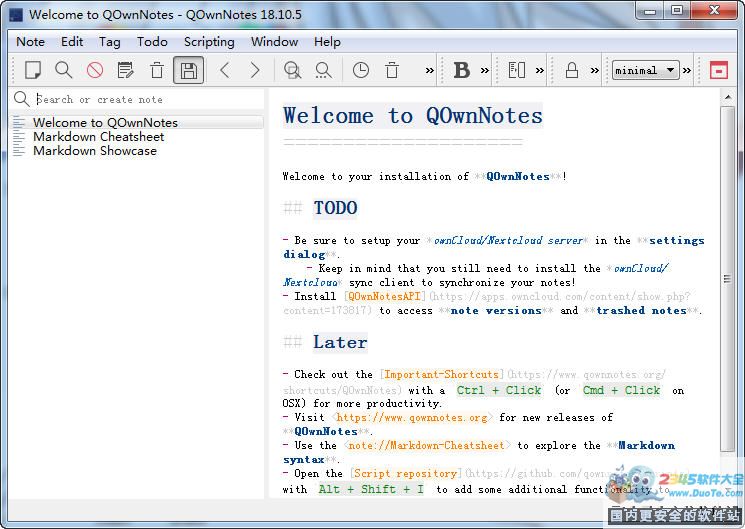Click the editor vertical scrollbar thumb
Image resolution: width=745 pixels, height=529 pixels.
tap(727, 279)
